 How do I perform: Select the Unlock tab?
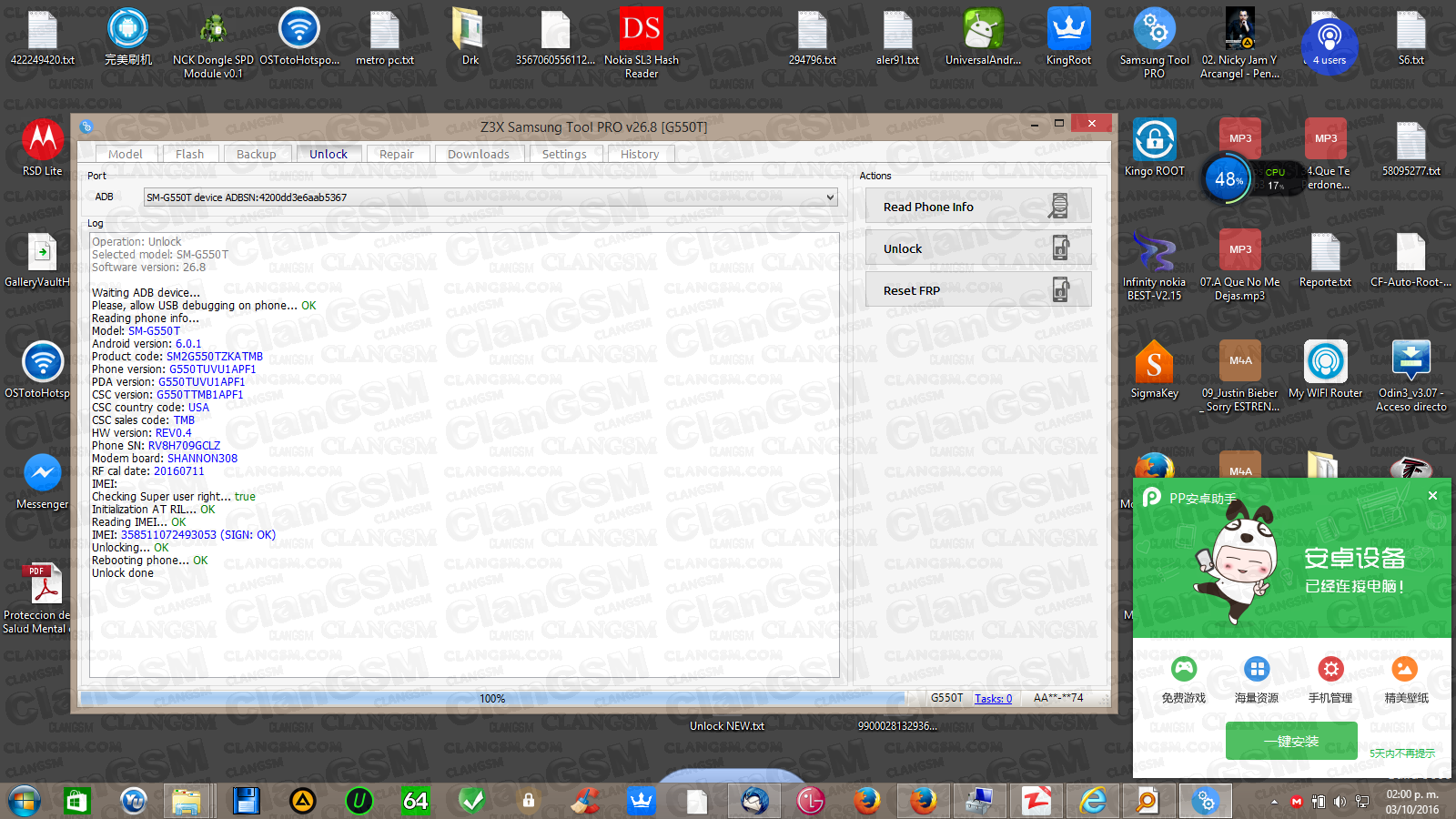tap(329, 154)
